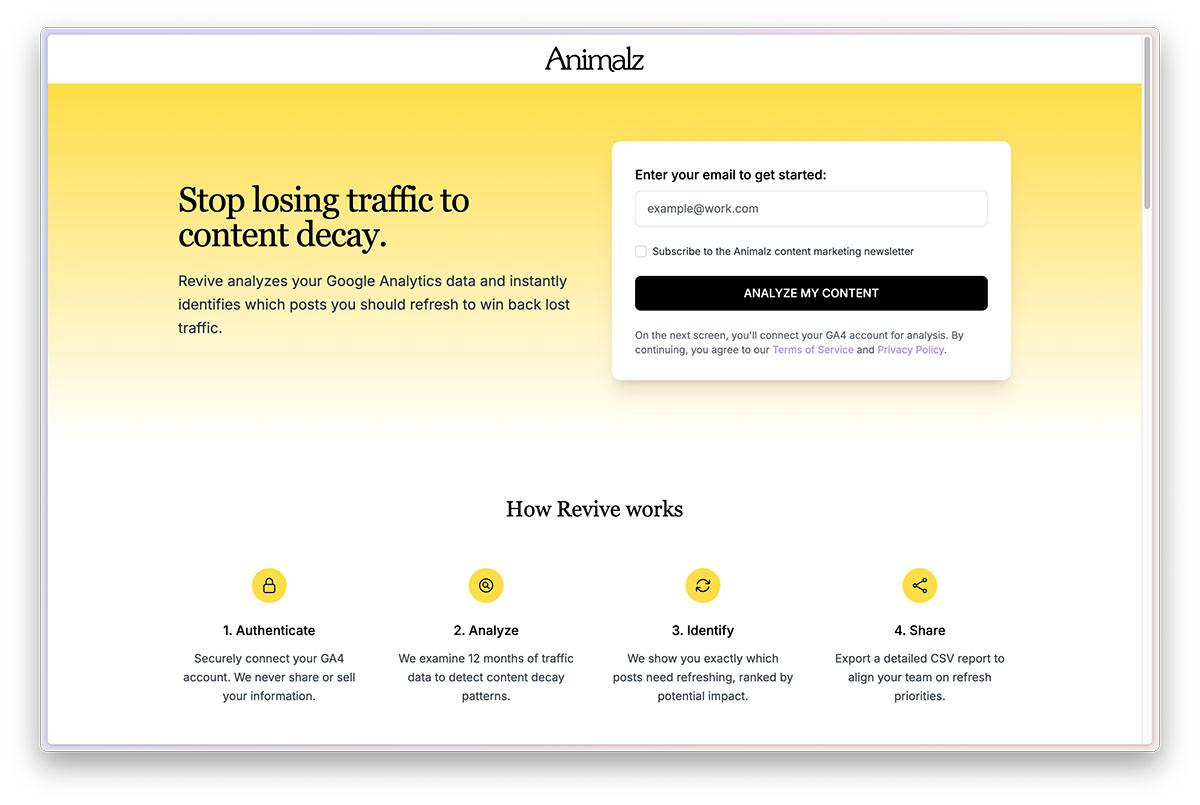Open the Terms of Service link
Image resolution: width=1200 pixels, height=805 pixels.
coord(813,350)
